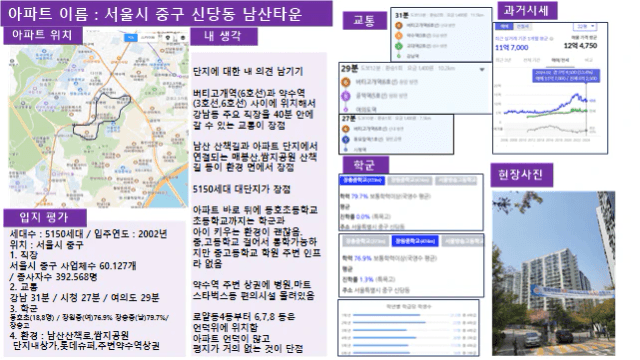Click the 29분 travel time heading
Image resolution: width=640 pixels, height=360 pixels.
[x=349, y=69]
